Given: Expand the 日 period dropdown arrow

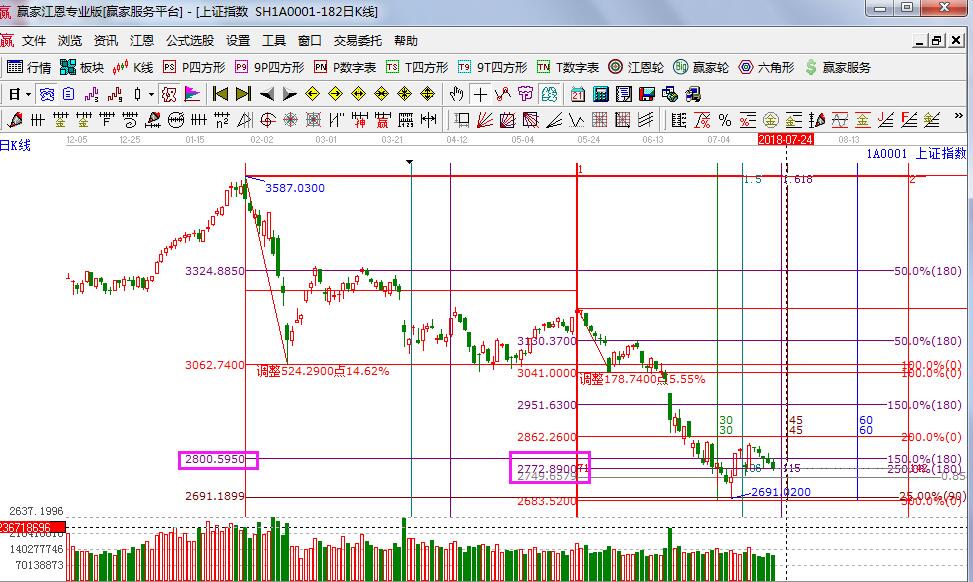Looking at the screenshot, I should (29, 94).
